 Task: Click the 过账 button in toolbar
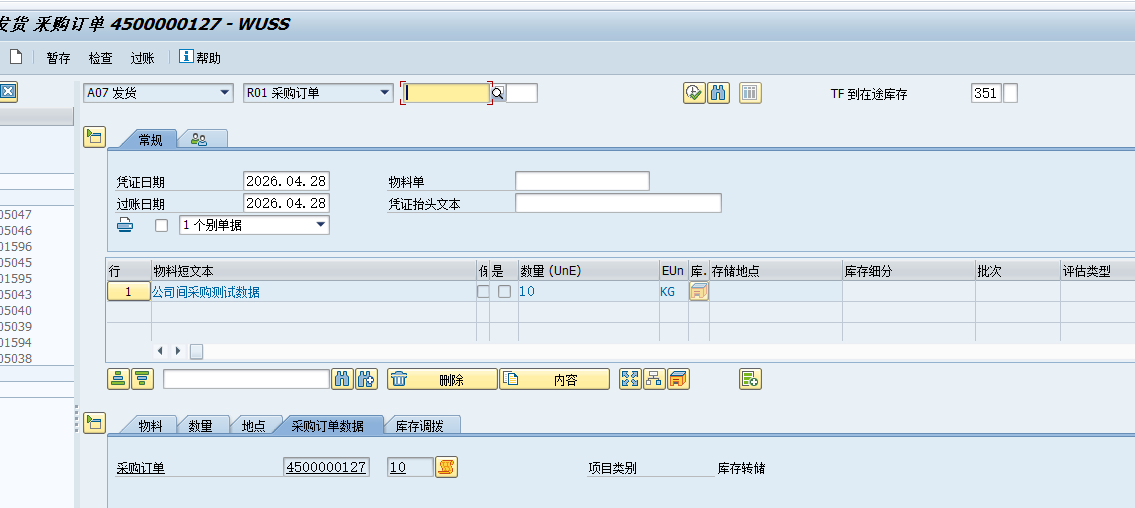coord(142,58)
